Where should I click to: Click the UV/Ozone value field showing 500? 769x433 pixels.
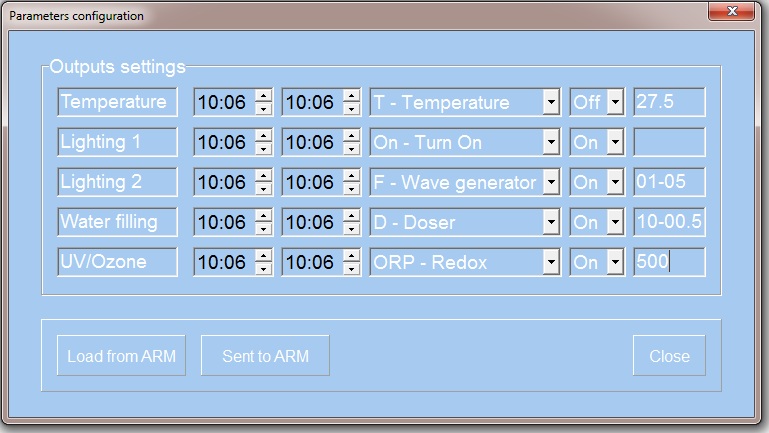pyautogui.click(x=668, y=262)
